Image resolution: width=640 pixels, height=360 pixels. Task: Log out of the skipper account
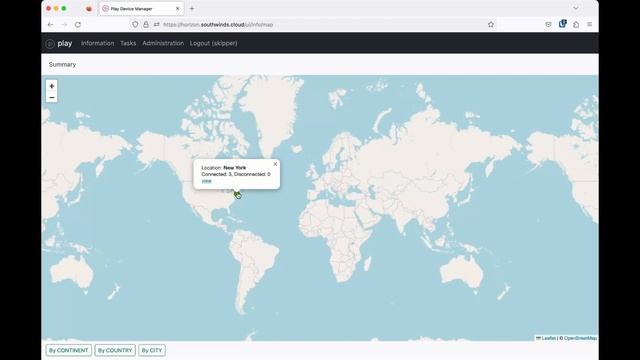[x=213, y=43]
